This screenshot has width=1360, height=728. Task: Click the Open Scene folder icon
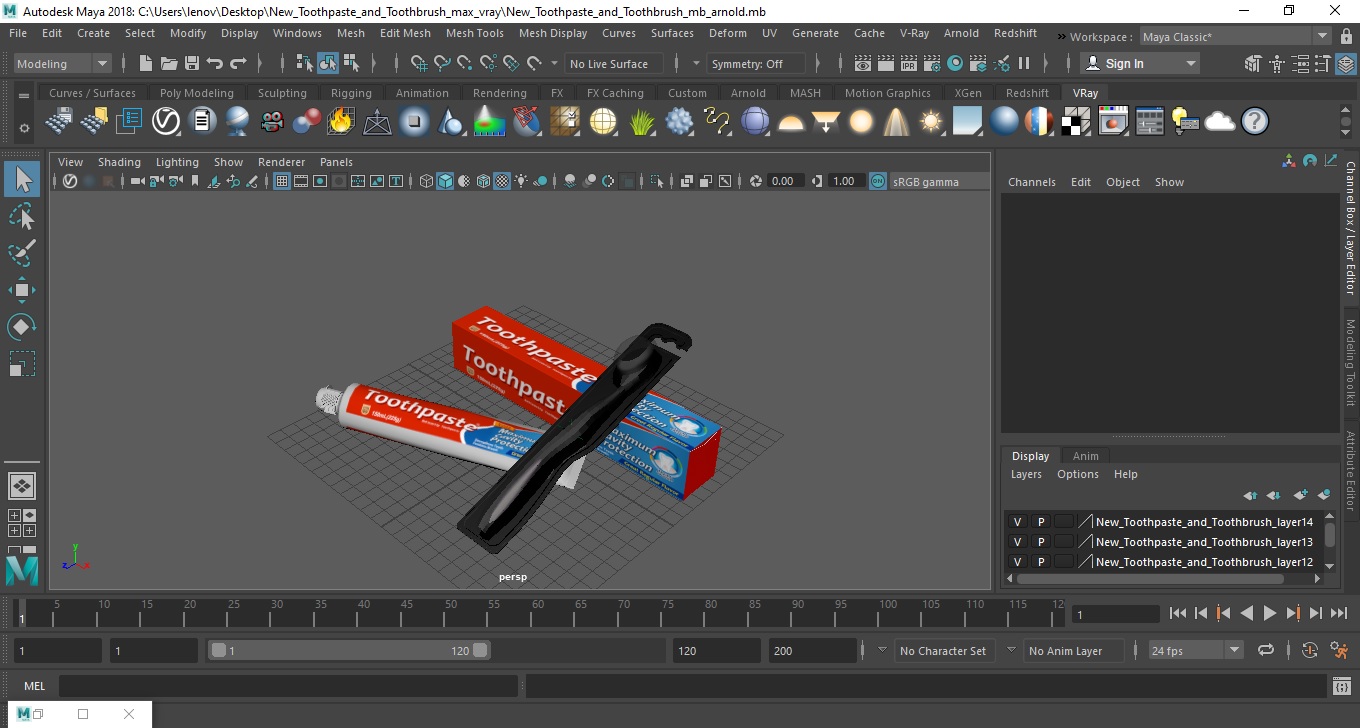[x=169, y=63]
